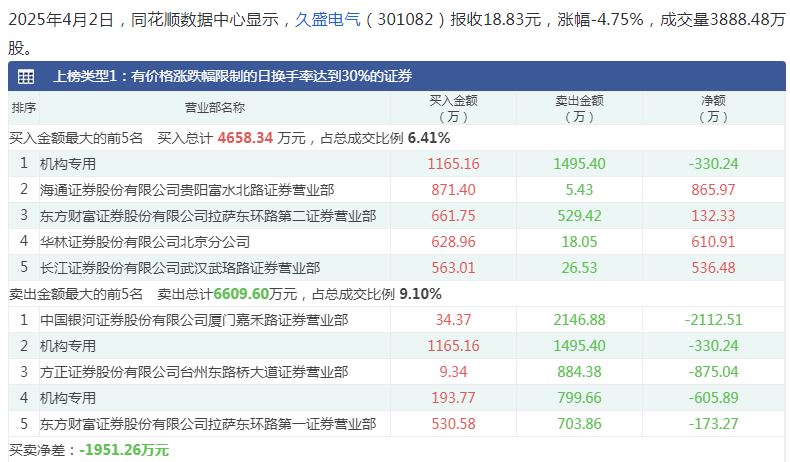Select 方正证券台州东路桥大道证券营业部 row name
This screenshot has height=462, width=790.
tap(194, 372)
